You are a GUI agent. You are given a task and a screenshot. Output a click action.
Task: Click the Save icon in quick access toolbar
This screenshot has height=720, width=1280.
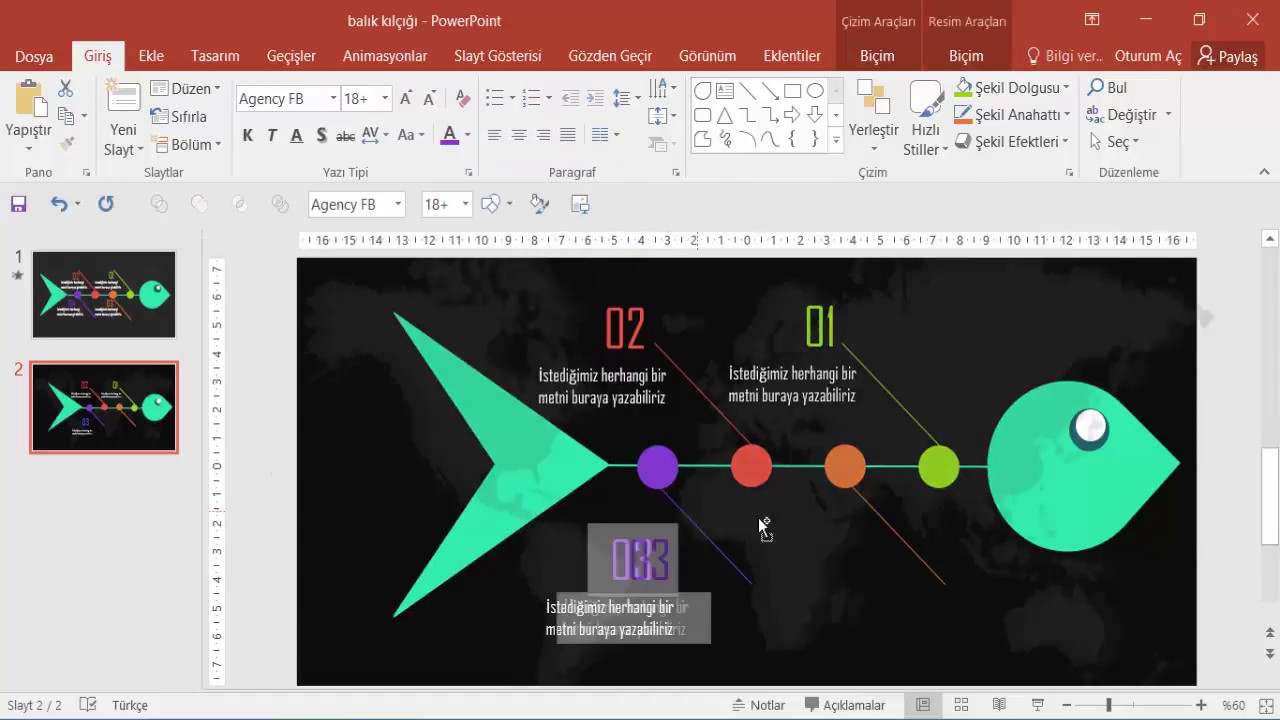click(18, 204)
